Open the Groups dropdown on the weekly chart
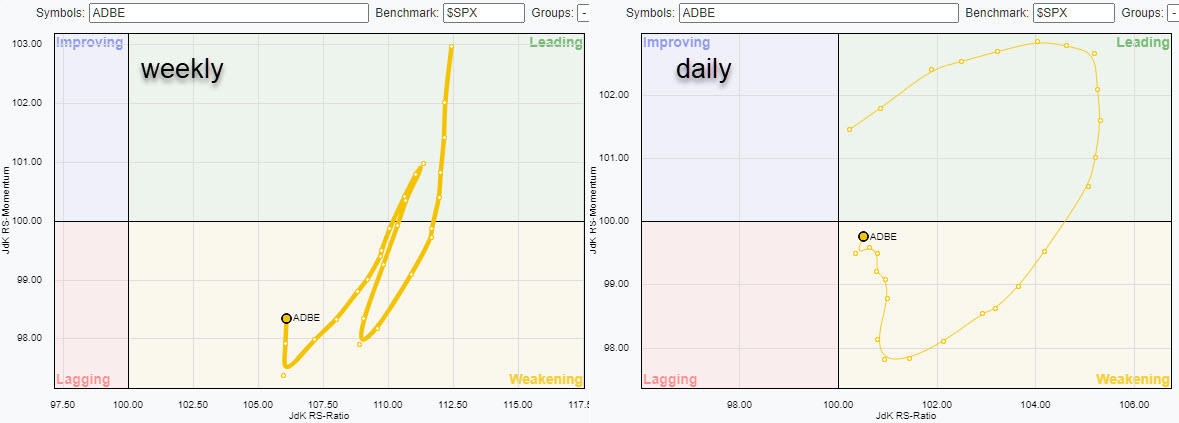The width and height of the screenshot is (1179, 423). [x=583, y=13]
